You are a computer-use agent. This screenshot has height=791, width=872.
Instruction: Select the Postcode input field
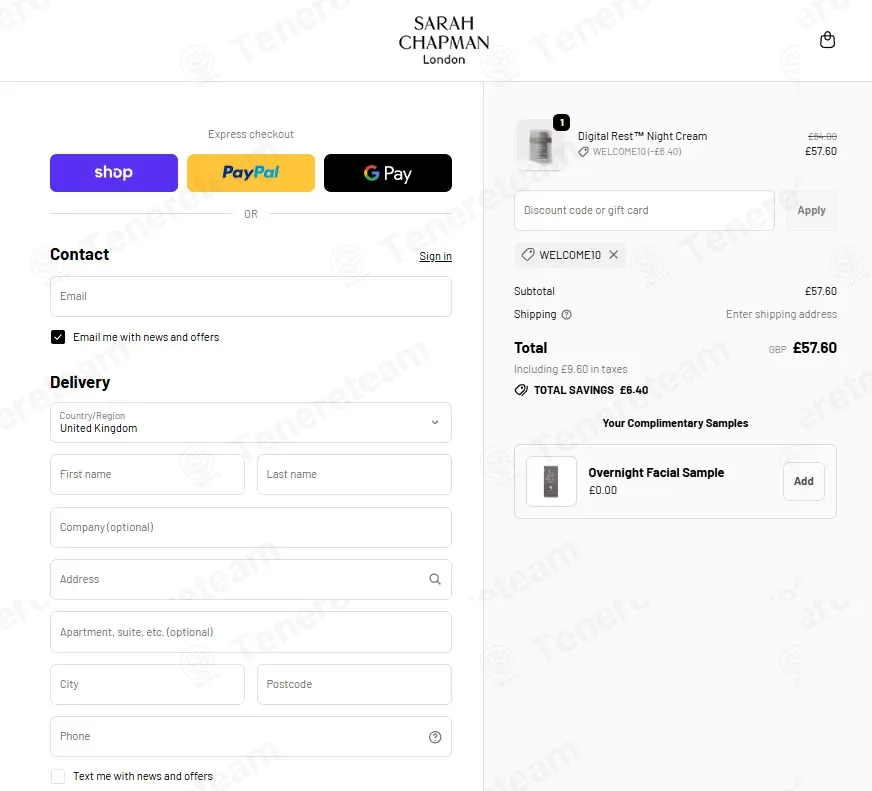pos(354,684)
